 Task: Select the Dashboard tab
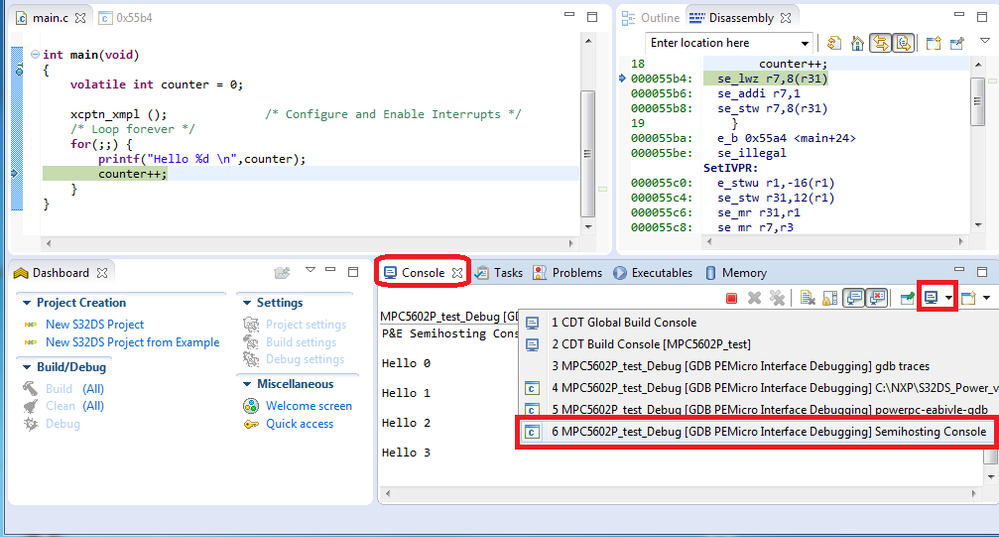tap(52, 273)
